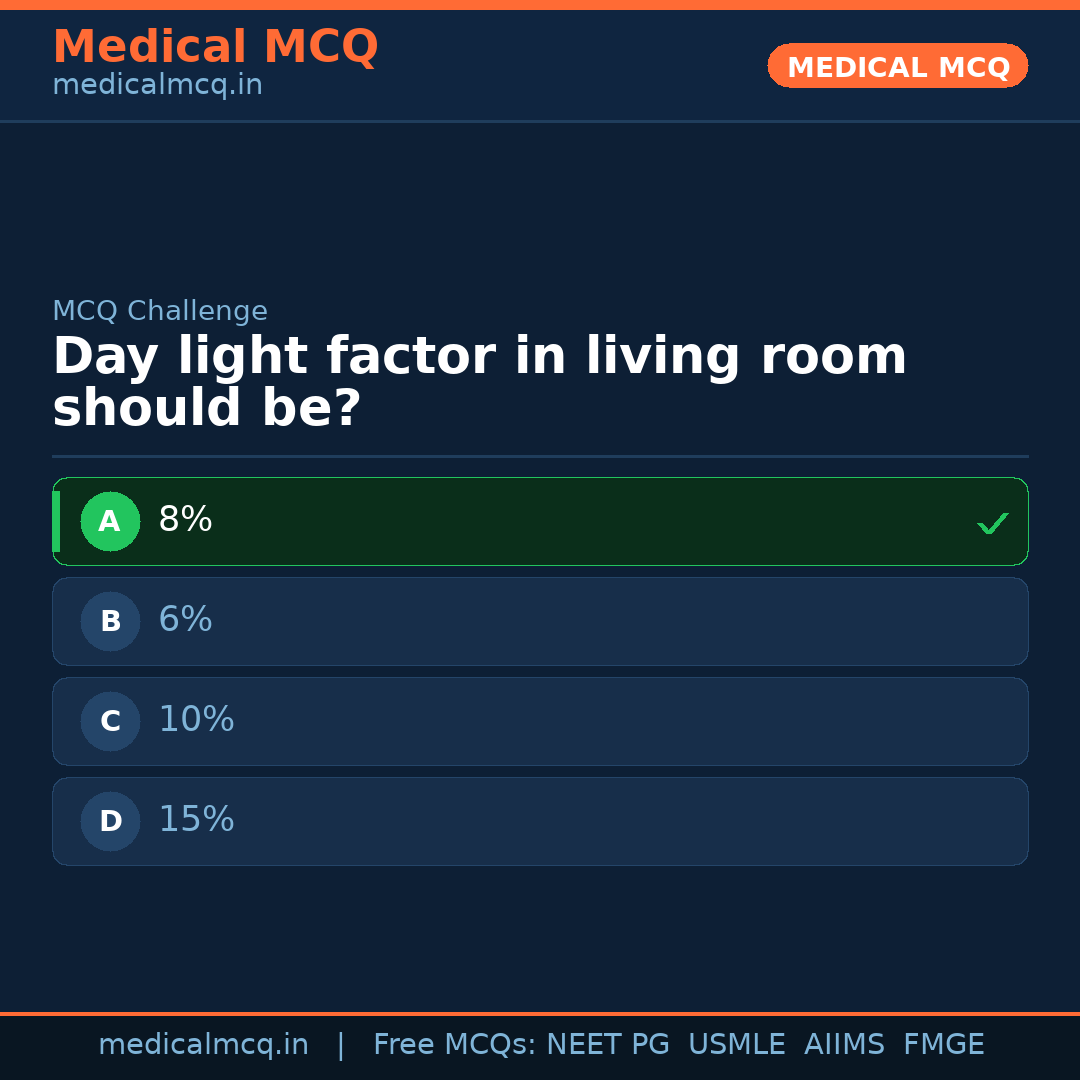Select NEET PG in the footer
1080x1080 pixels.
coord(608,1045)
